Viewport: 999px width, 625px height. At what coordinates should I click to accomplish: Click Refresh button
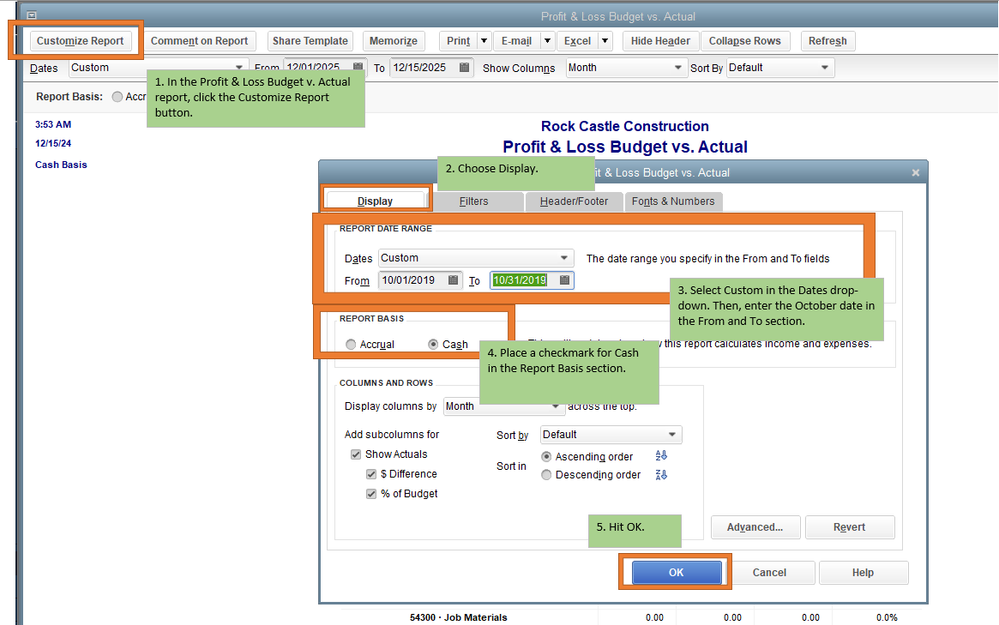pyautogui.click(x=828, y=41)
